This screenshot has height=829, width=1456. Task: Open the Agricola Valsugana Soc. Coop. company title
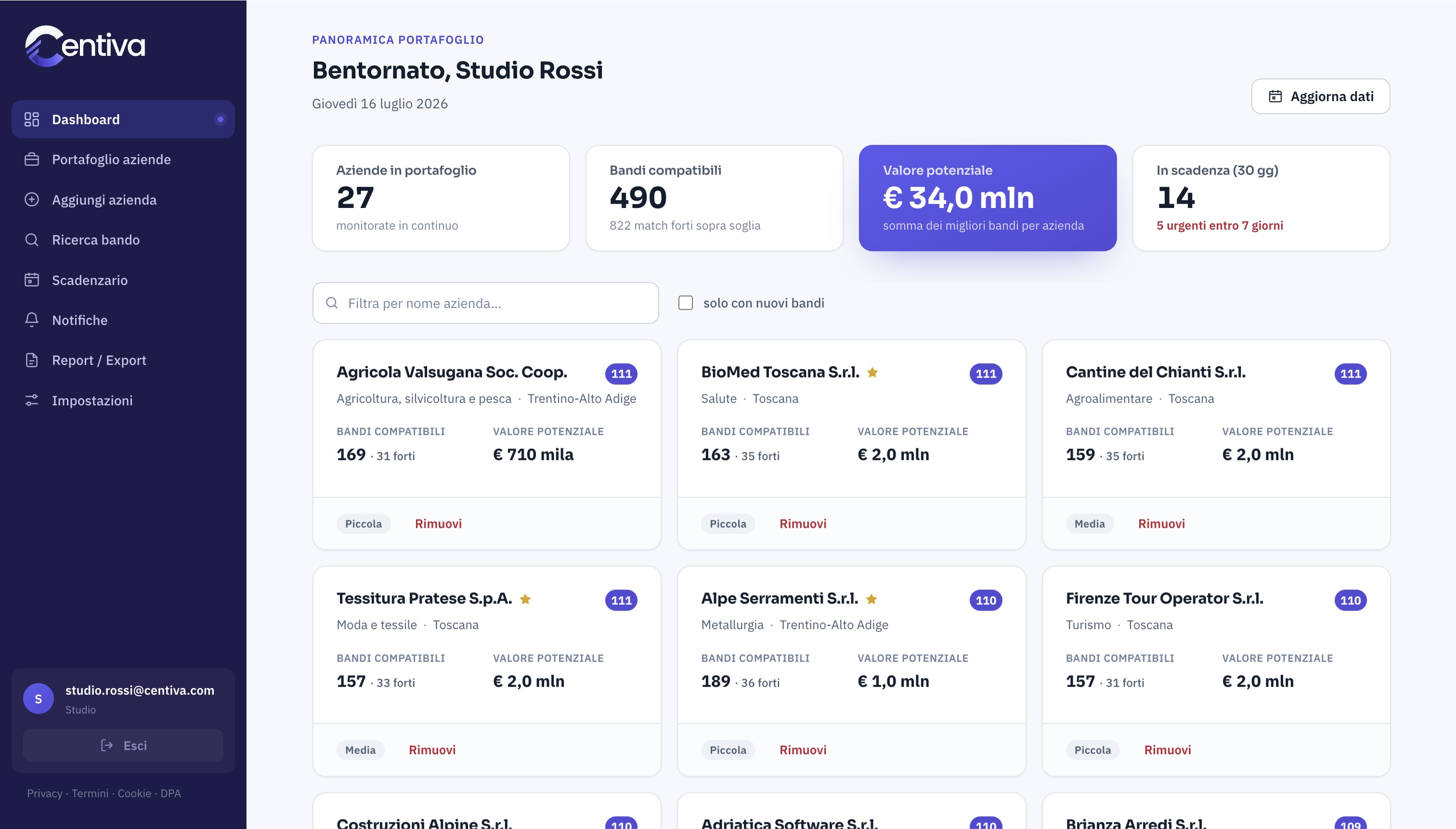click(452, 372)
